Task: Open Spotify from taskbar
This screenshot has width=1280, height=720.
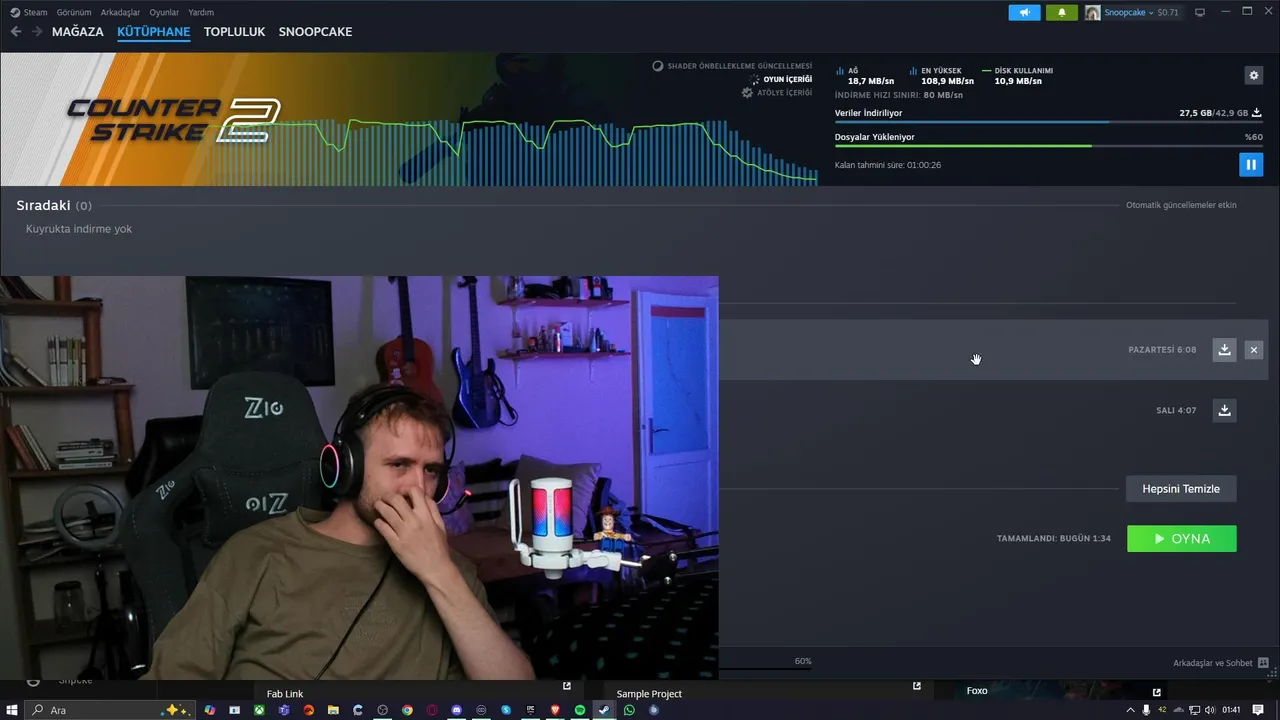Action: coord(580,710)
